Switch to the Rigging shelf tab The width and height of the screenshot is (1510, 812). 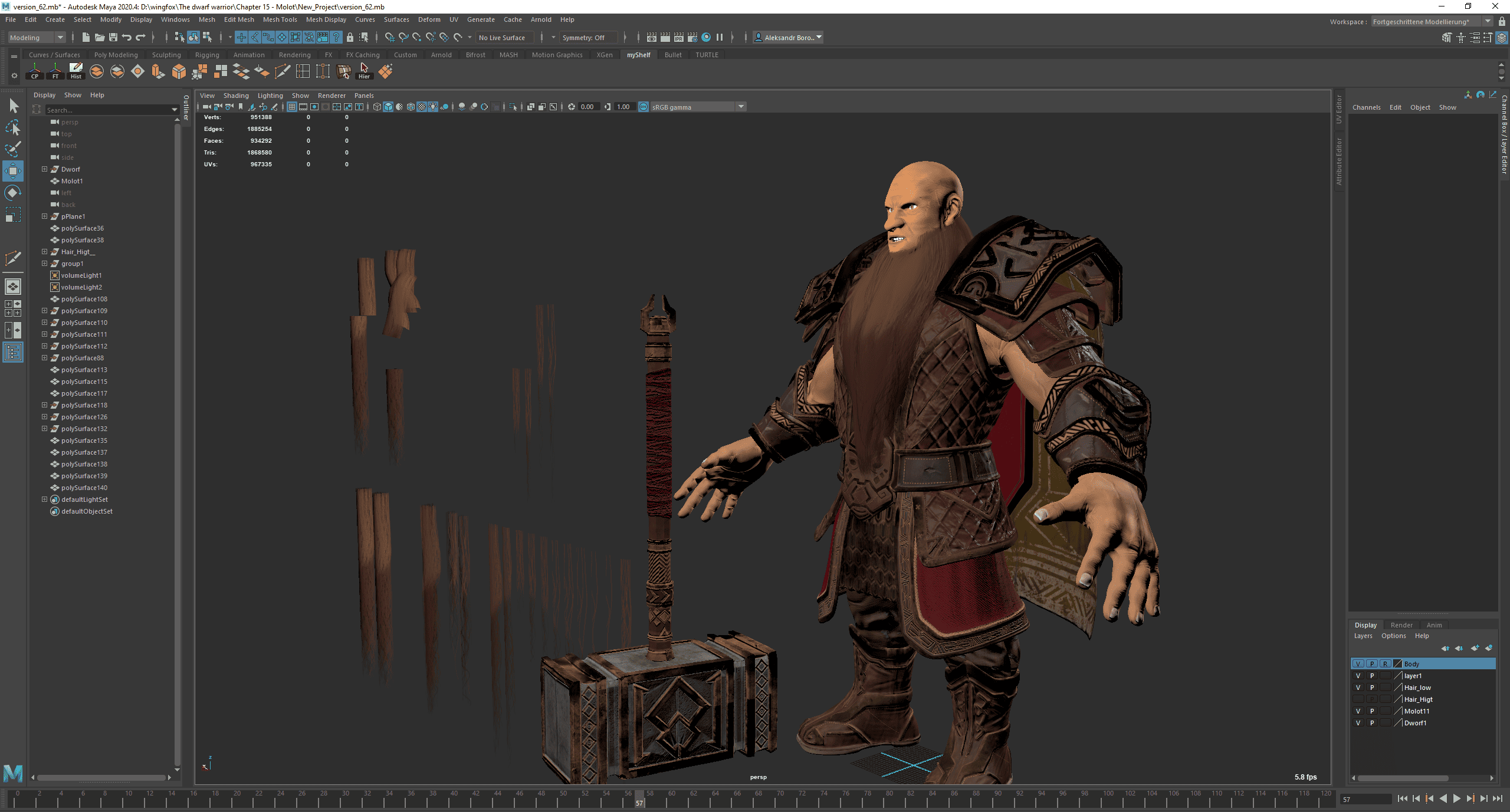[x=207, y=55]
